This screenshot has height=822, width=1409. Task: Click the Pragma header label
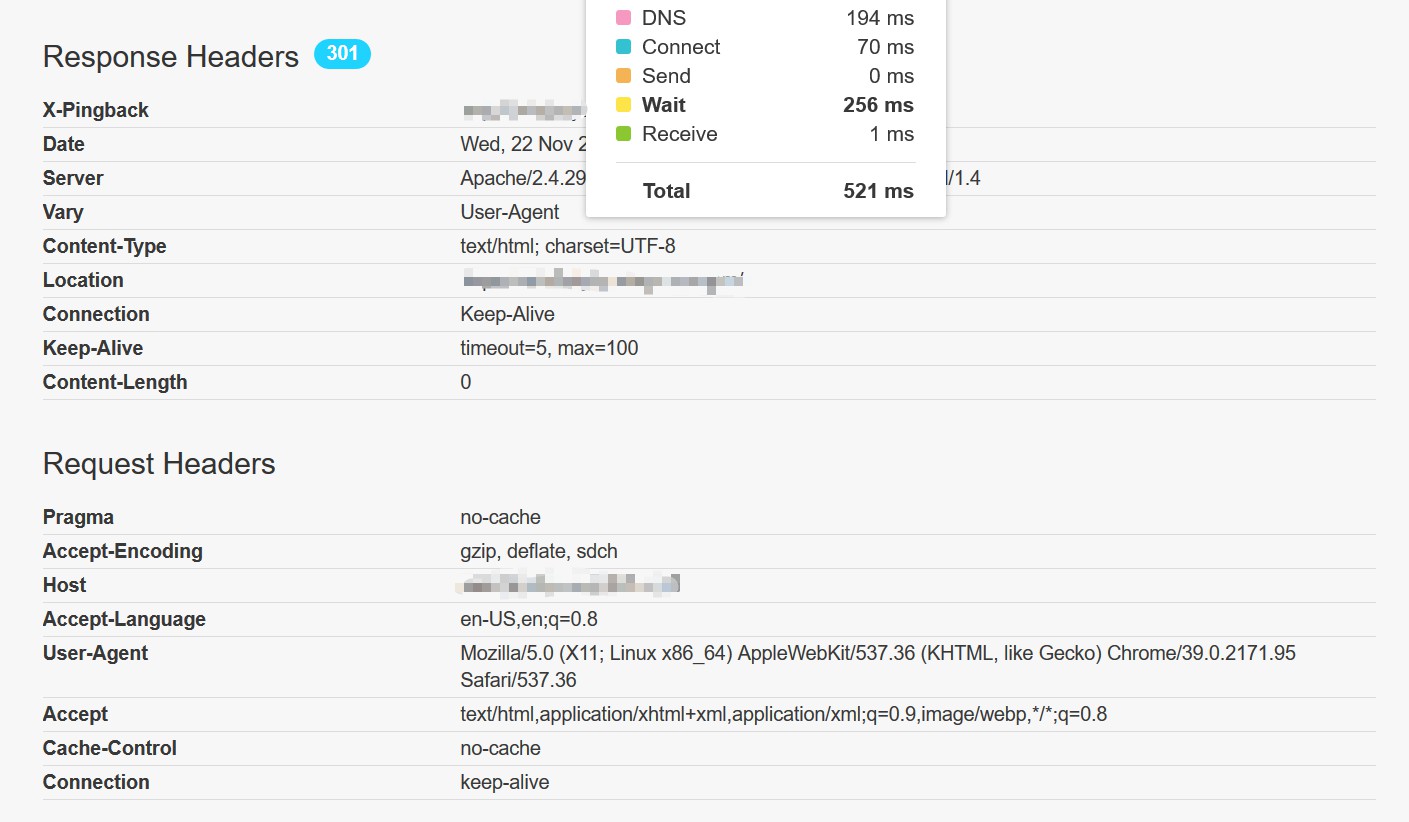(78, 517)
